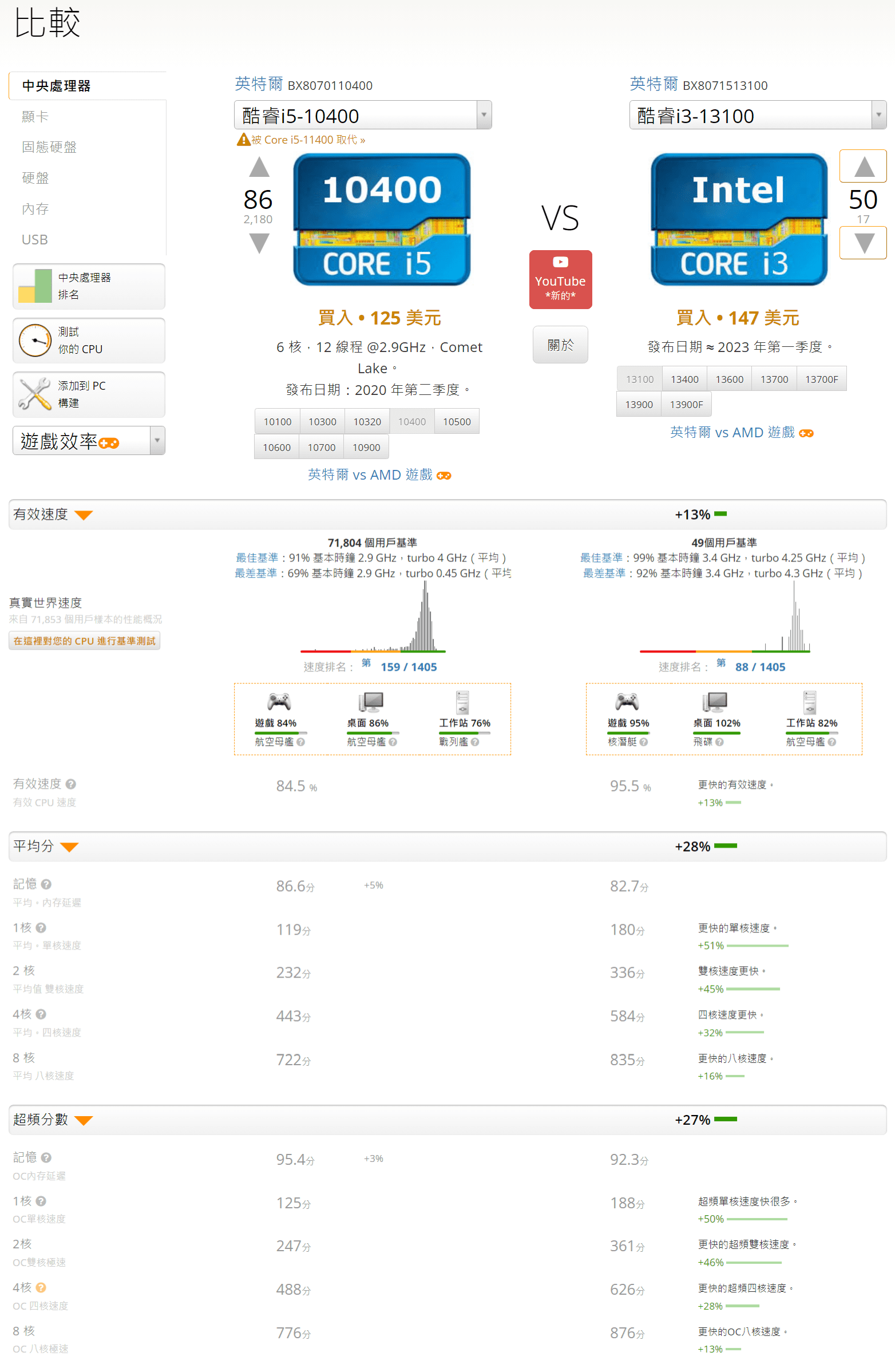The width and height of the screenshot is (895, 1372).
Task: Click orange help icon beside 超頻 4核 row
Action: (41, 1287)
